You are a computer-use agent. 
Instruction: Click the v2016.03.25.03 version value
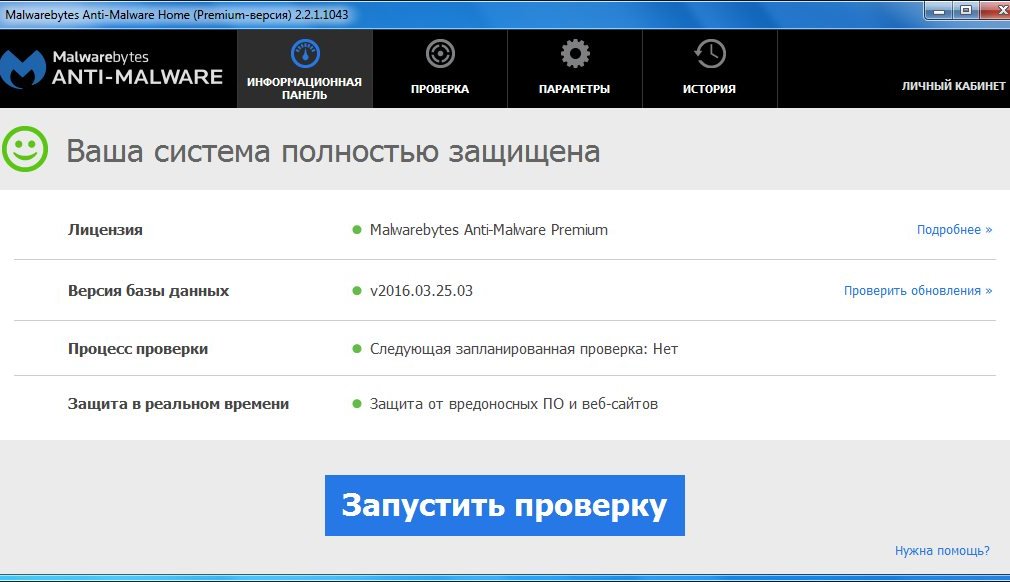[421, 291]
